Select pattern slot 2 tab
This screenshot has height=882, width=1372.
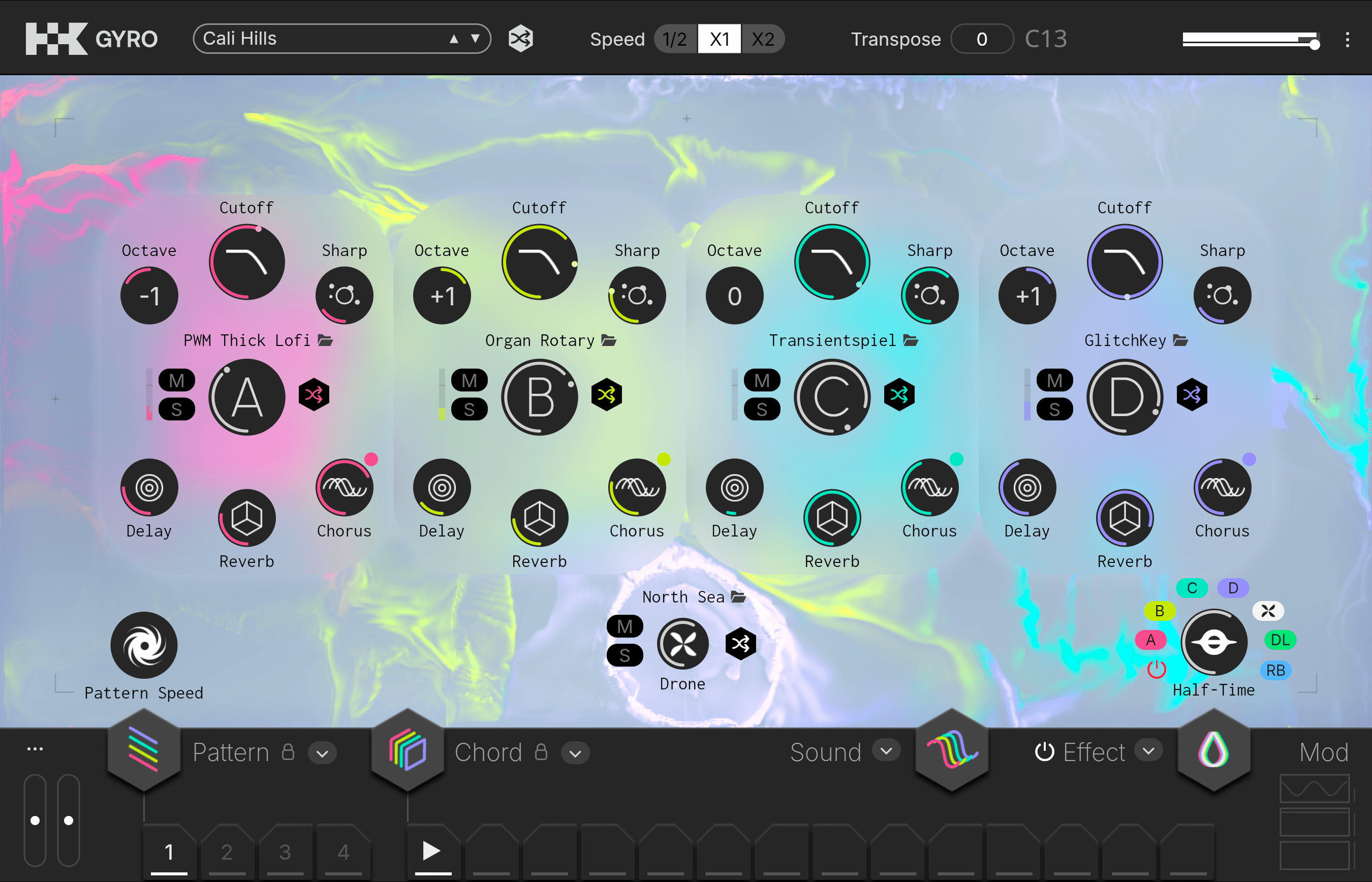tap(227, 852)
